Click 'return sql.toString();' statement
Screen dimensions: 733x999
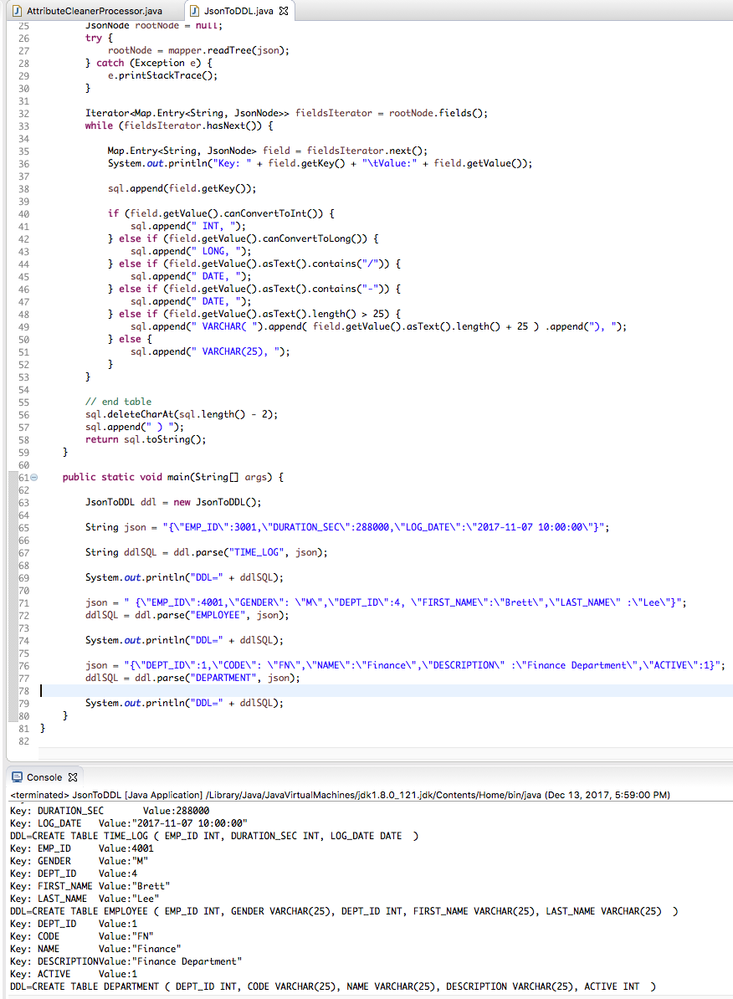[x=146, y=440]
